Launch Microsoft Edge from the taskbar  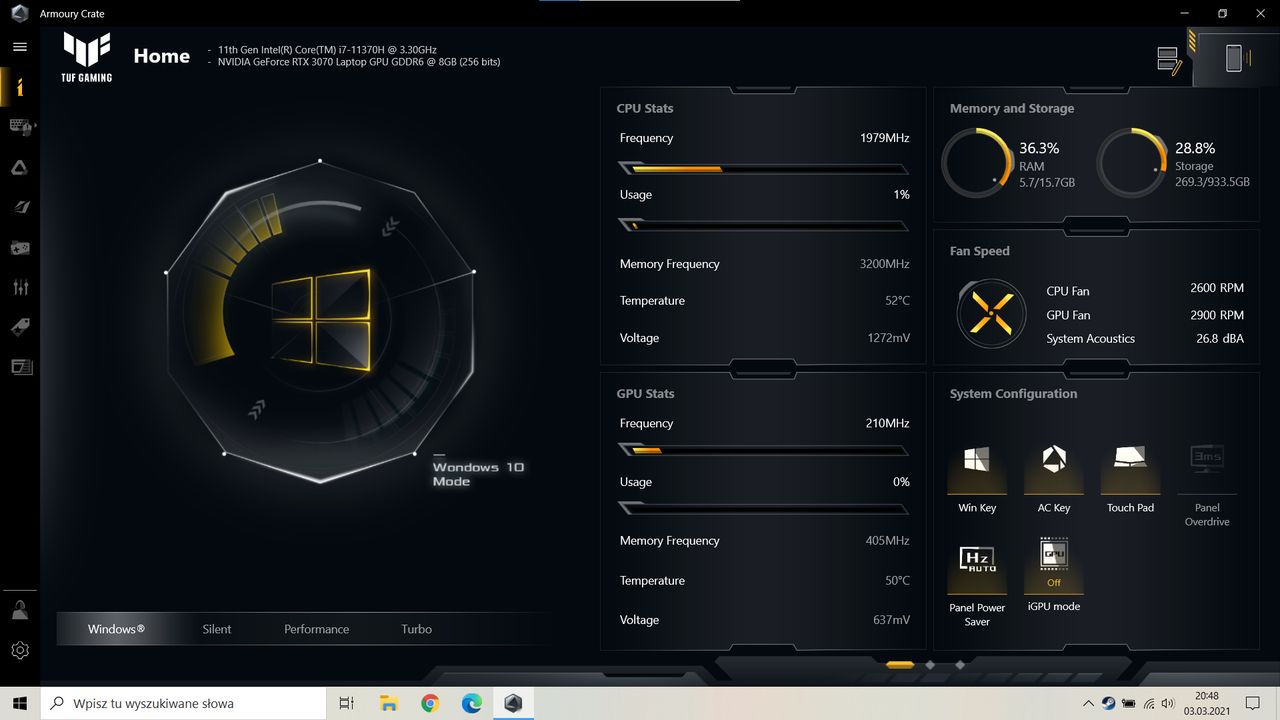[x=472, y=703]
